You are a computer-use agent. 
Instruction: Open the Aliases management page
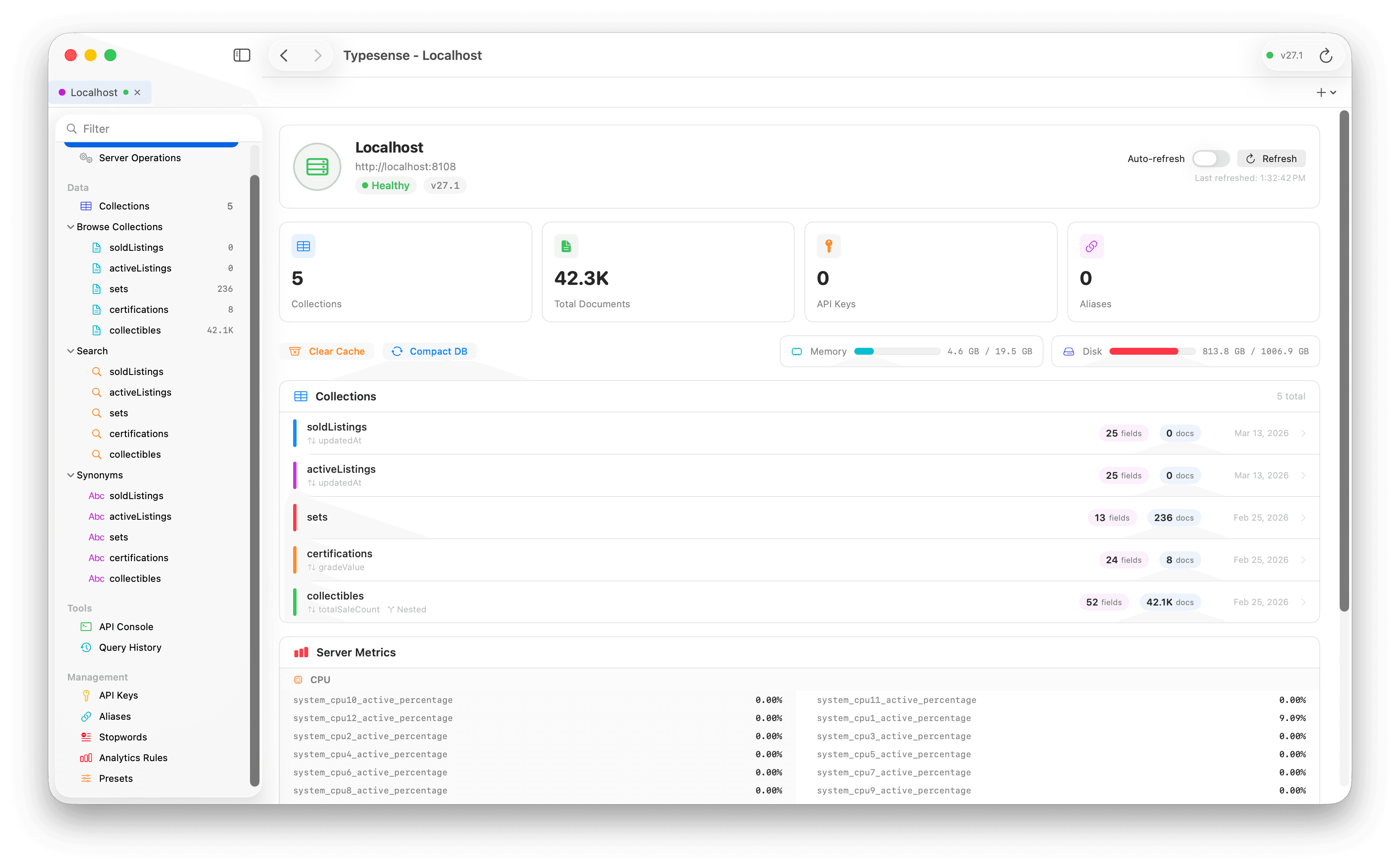pos(114,716)
